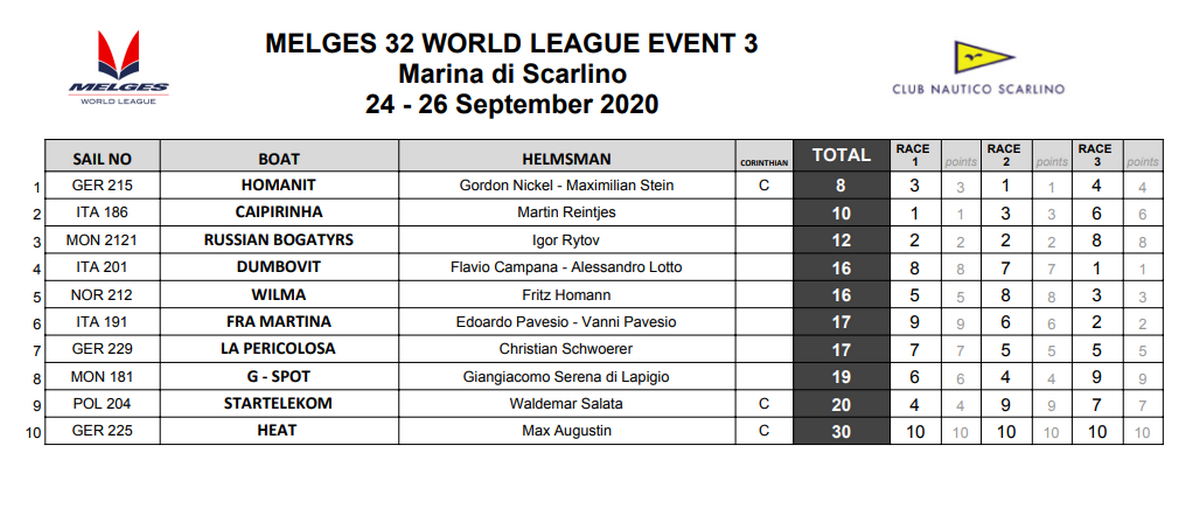Screen dimensions: 1200x509
Task: Select helmsman Fritz Homann
Action: point(566,295)
